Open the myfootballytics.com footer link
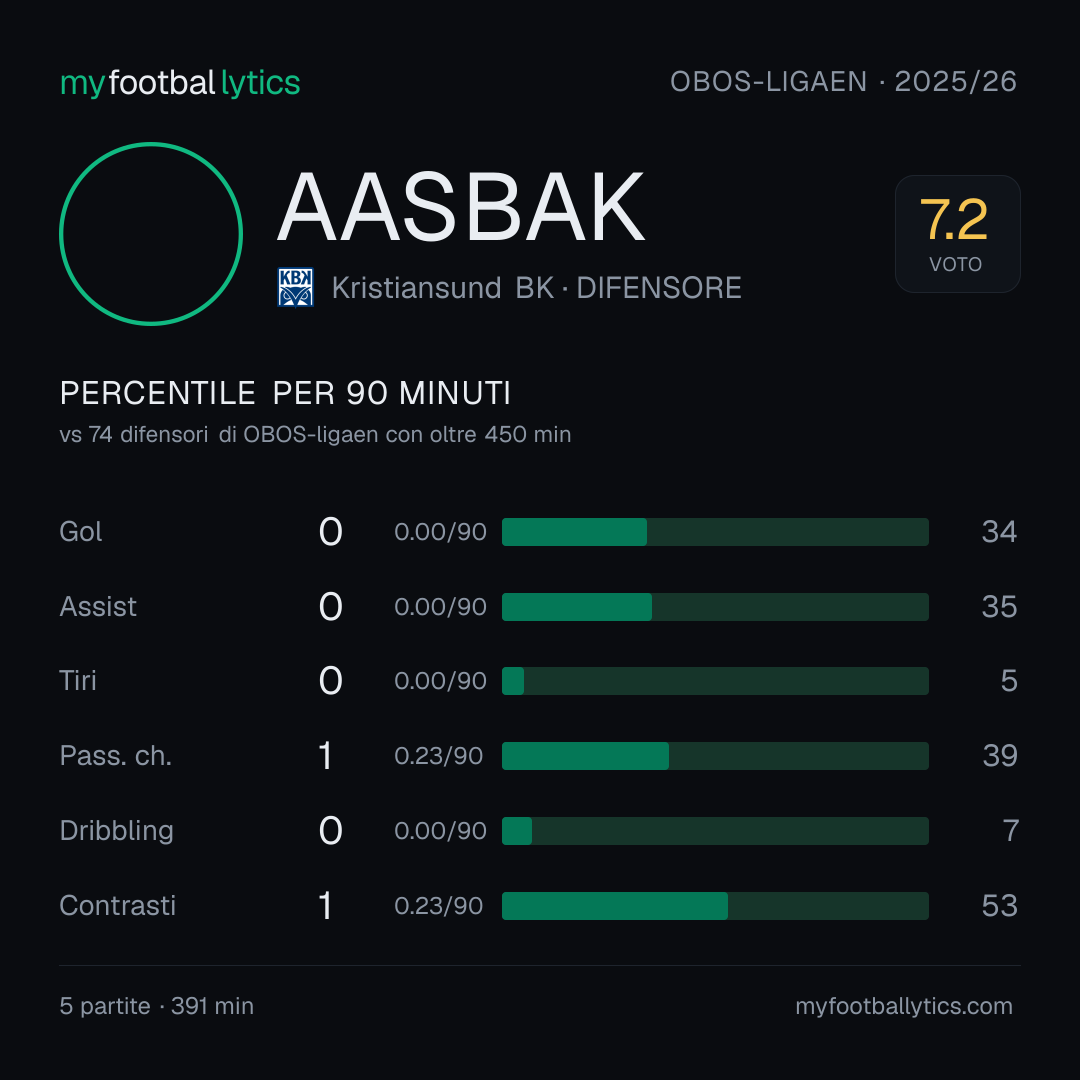This screenshot has width=1080, height=1080. 904,1006
